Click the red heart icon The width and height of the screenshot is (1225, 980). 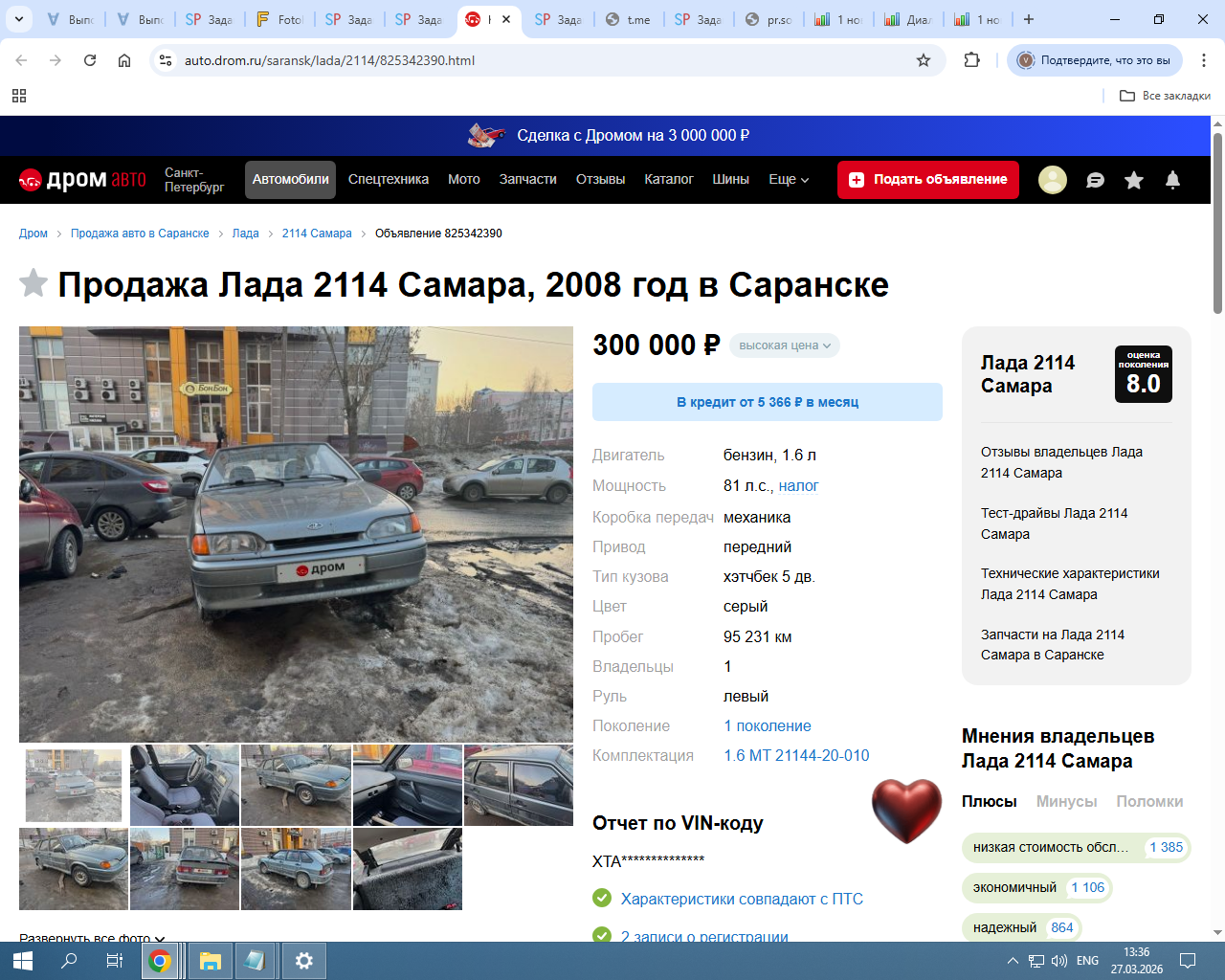tap(906, 810)
